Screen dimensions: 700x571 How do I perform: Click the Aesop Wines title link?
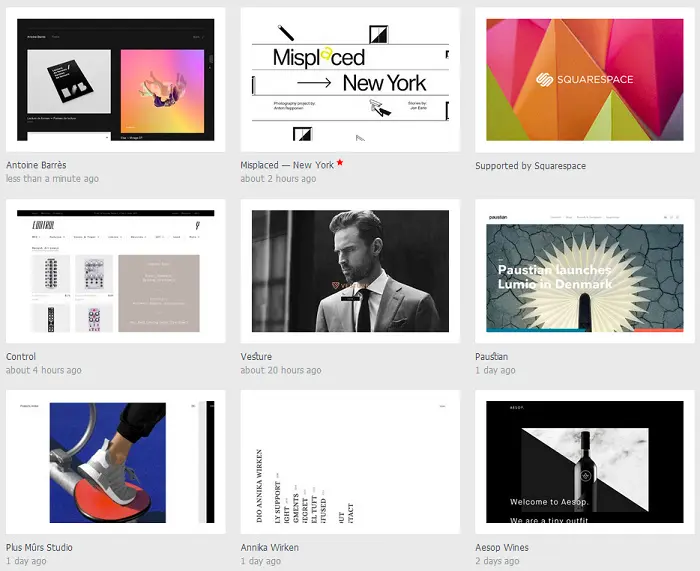coord(502,547)
